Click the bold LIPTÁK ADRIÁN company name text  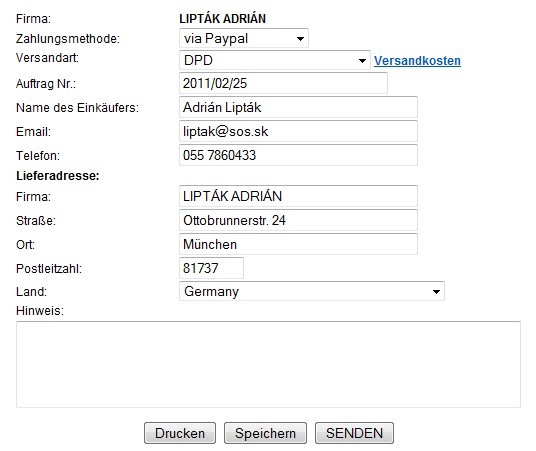(223, 18)
